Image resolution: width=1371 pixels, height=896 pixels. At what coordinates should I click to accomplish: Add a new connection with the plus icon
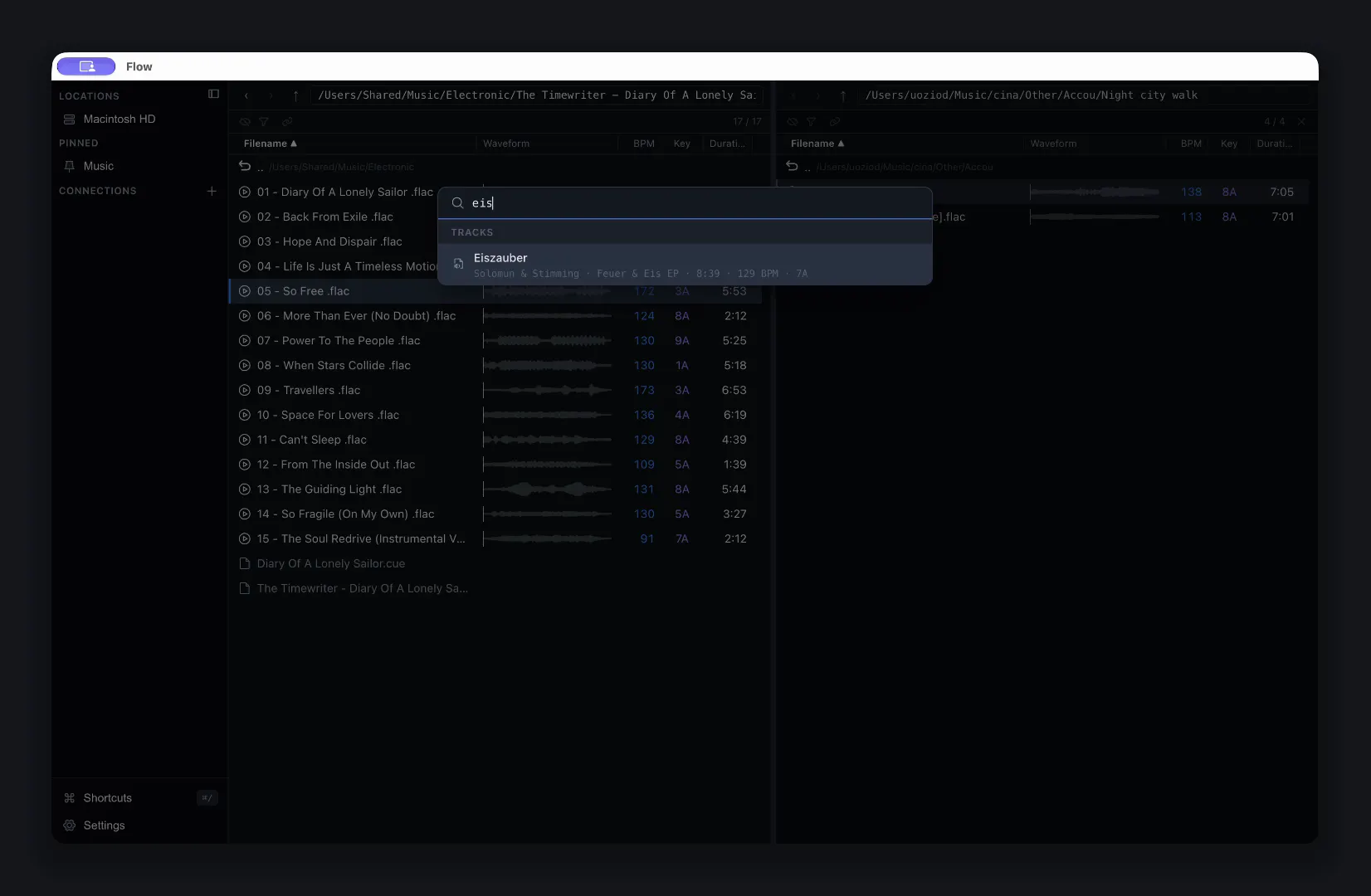coord(212,191)
